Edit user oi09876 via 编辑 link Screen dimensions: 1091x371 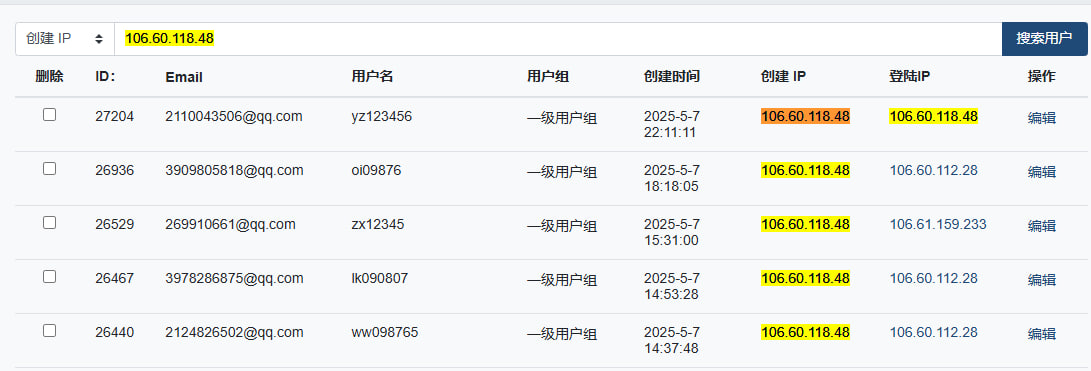[x=1042, y=172]
